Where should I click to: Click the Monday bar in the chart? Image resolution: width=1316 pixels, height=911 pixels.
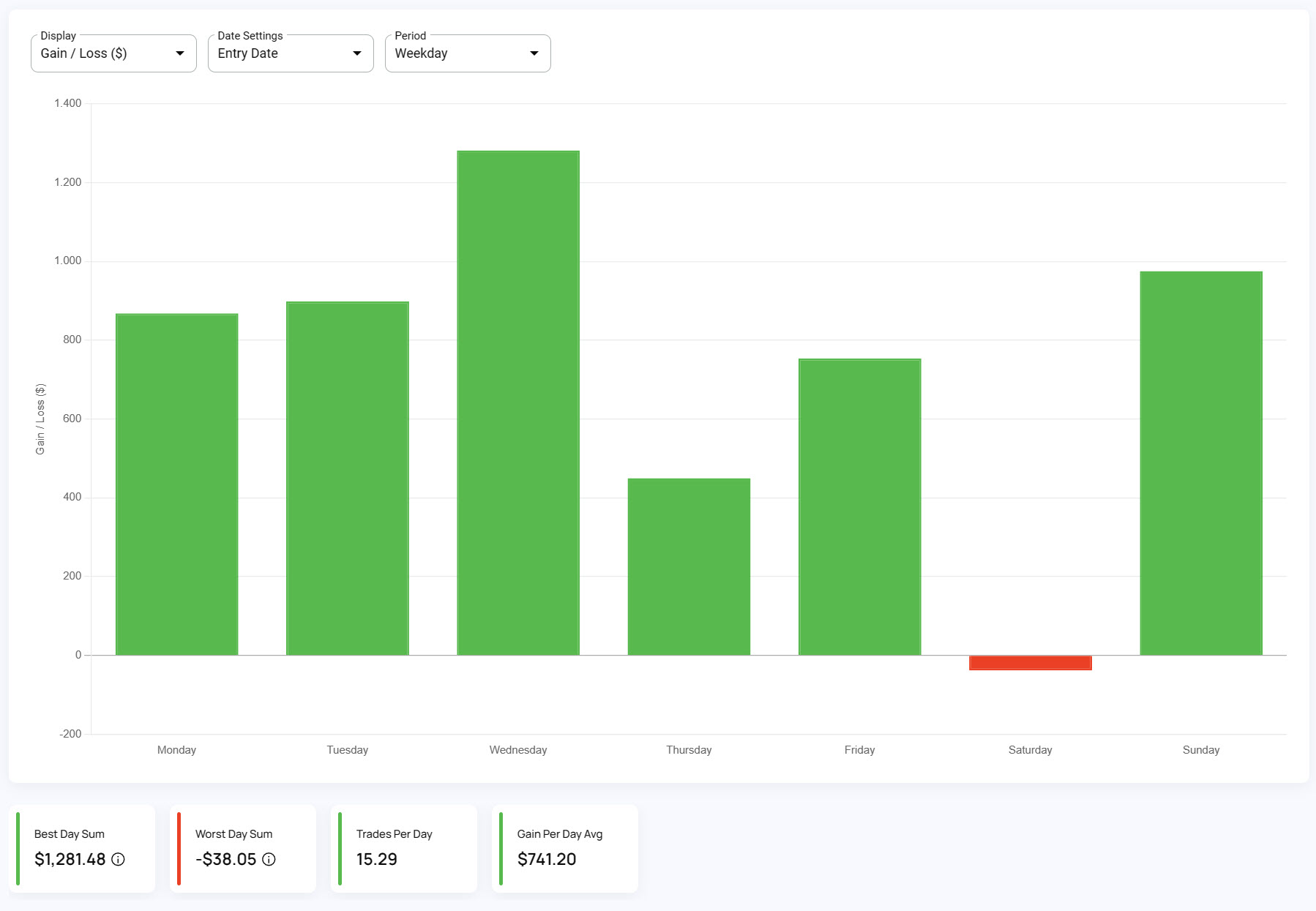click(177, 484)
